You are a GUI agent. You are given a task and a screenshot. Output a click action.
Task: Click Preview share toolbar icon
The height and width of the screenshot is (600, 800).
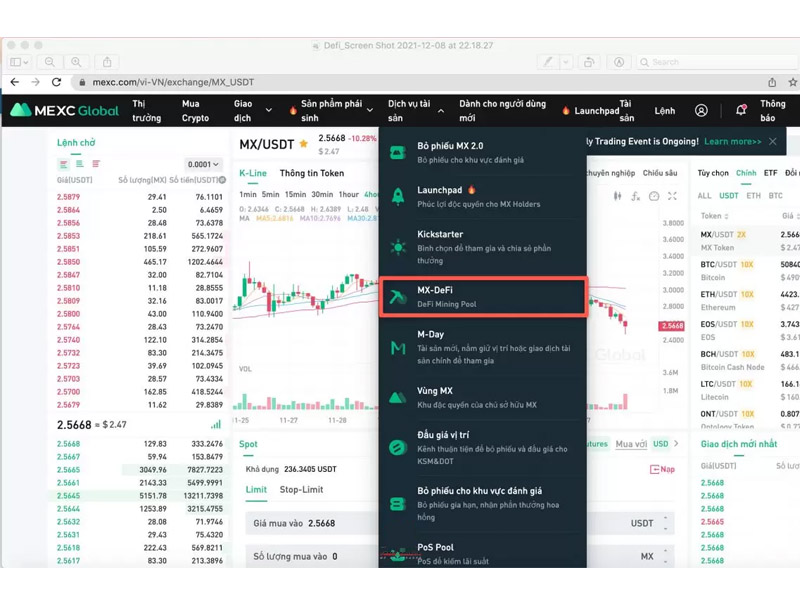click(107, 62)
